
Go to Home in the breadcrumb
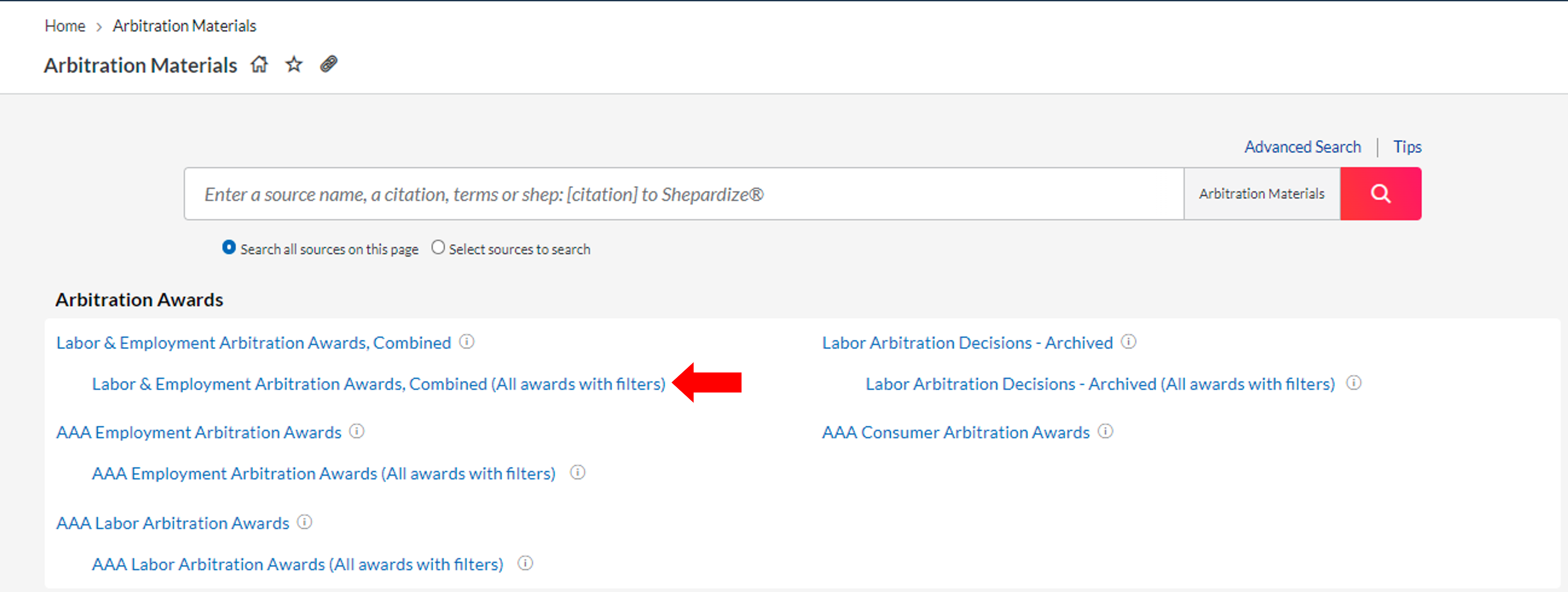pos(65,26)
